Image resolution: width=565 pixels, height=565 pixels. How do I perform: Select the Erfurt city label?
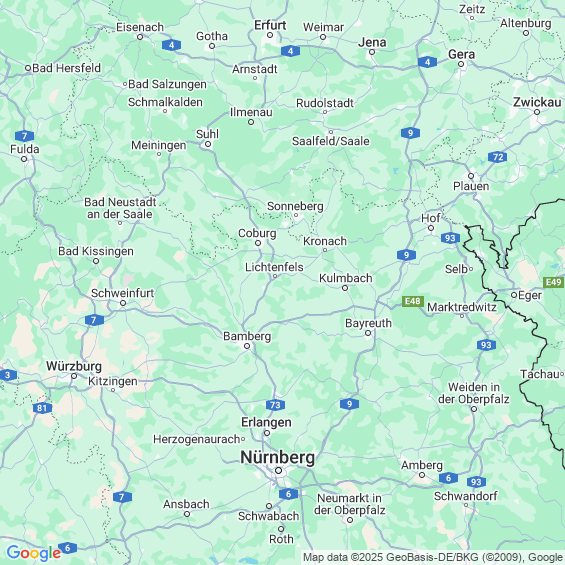(x=270, y=25)
